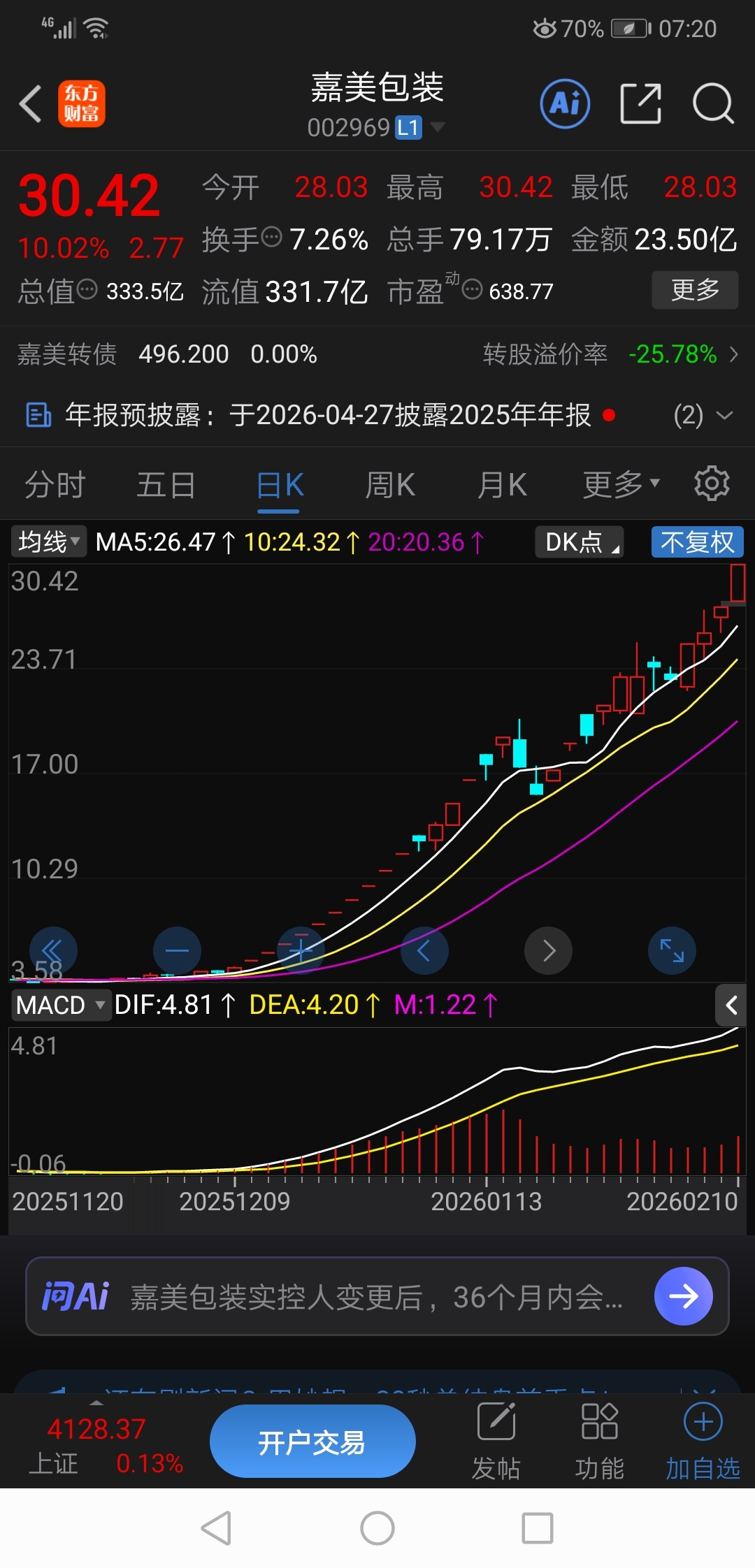Move chart left with left arrow circle

coord(424,950)
